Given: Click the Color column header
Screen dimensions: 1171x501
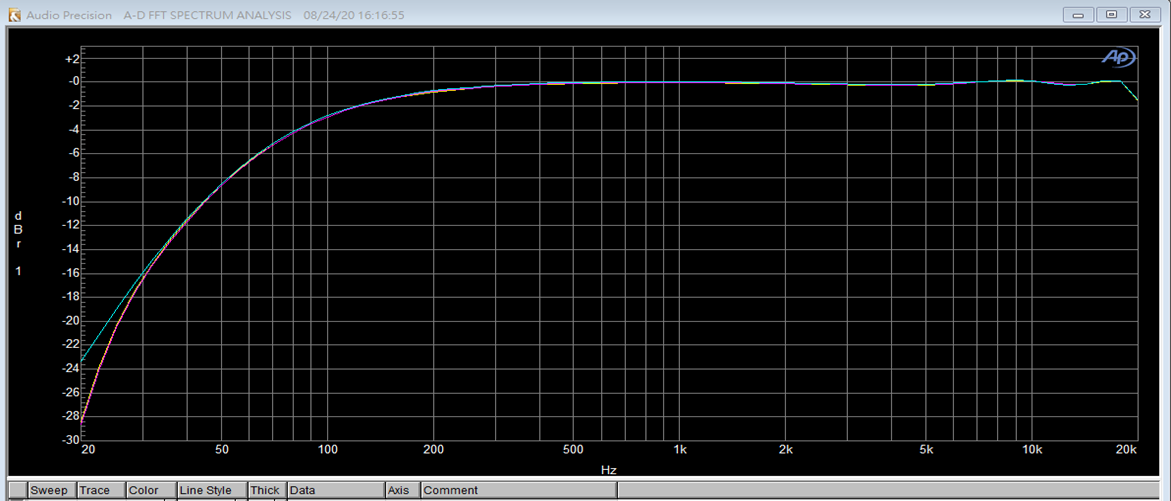Looking at the screenshot, I should click(x=144, y=491).
